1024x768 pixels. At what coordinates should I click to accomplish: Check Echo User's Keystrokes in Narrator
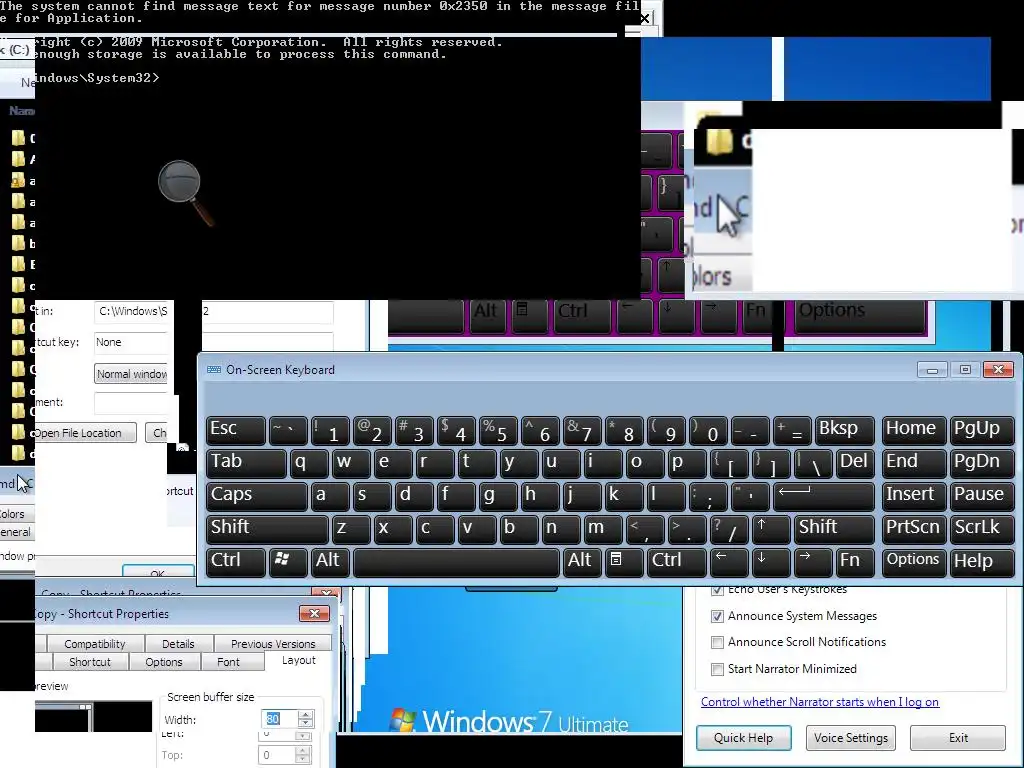717,590
